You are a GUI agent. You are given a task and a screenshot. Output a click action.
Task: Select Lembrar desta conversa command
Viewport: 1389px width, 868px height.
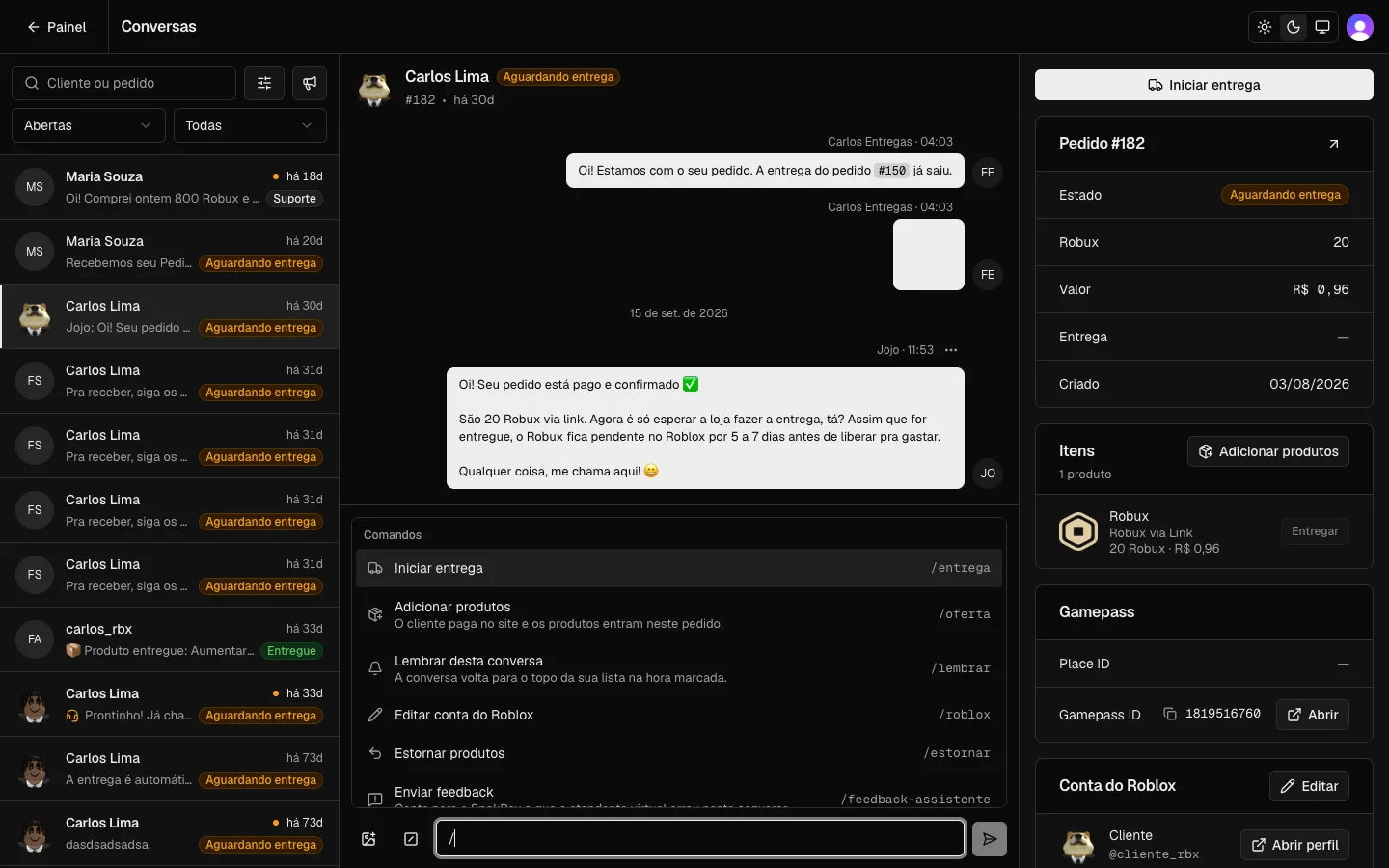tap(679, 668)
